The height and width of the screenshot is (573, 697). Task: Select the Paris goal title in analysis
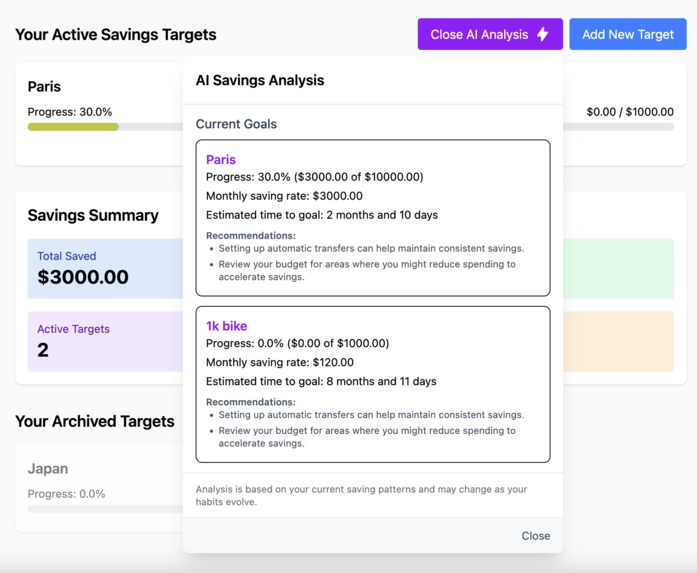tap(220, 160)
